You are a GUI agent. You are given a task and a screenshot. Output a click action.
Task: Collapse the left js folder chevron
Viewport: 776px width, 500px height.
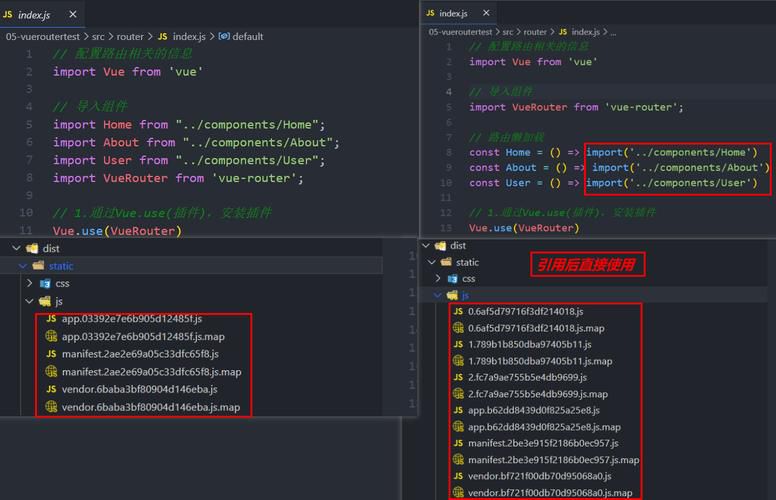click(29, 301)
